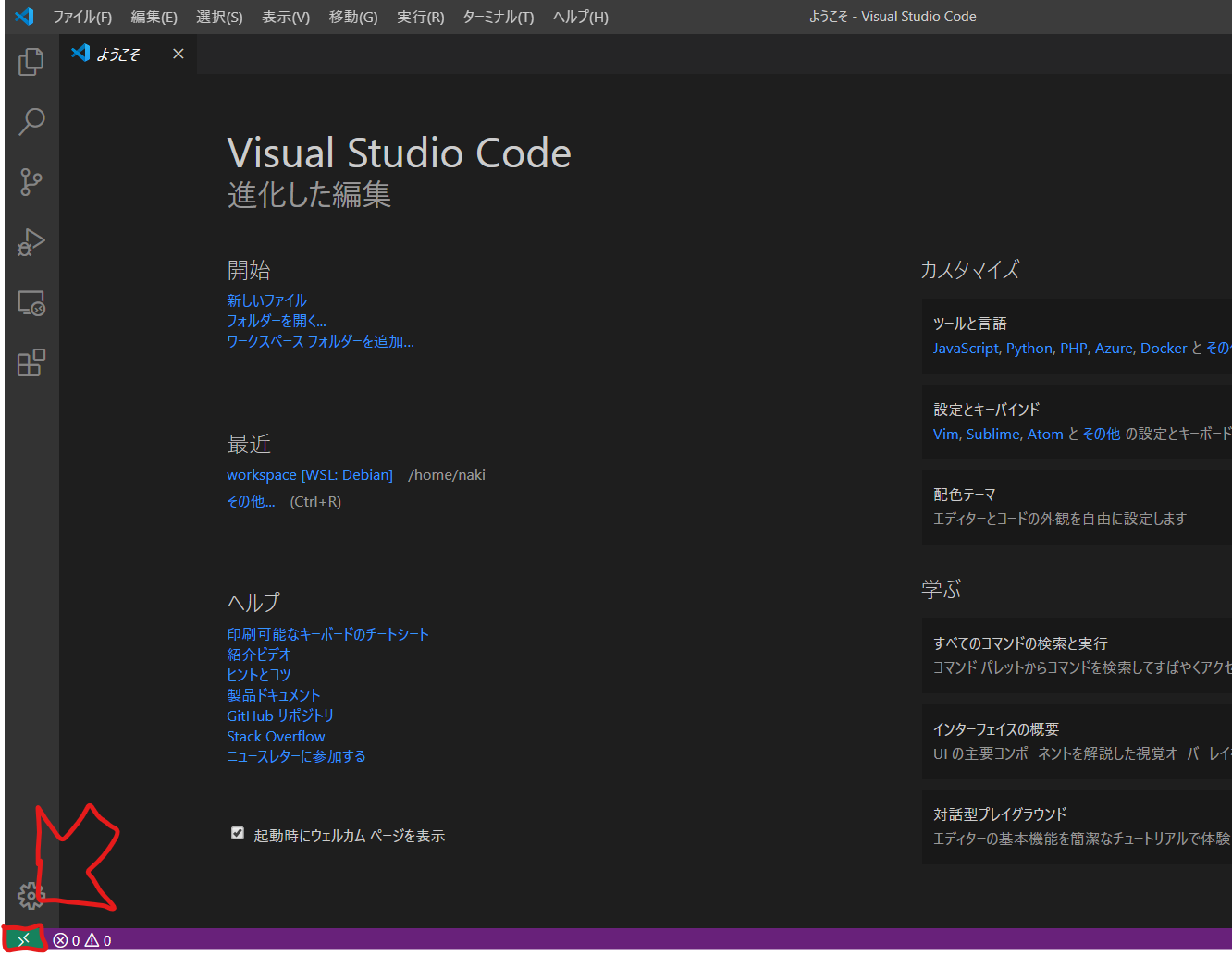The image size is (1232, 955).
Task: Click ワークスペース フォルダーを追加... link
Action: point(320,341)
